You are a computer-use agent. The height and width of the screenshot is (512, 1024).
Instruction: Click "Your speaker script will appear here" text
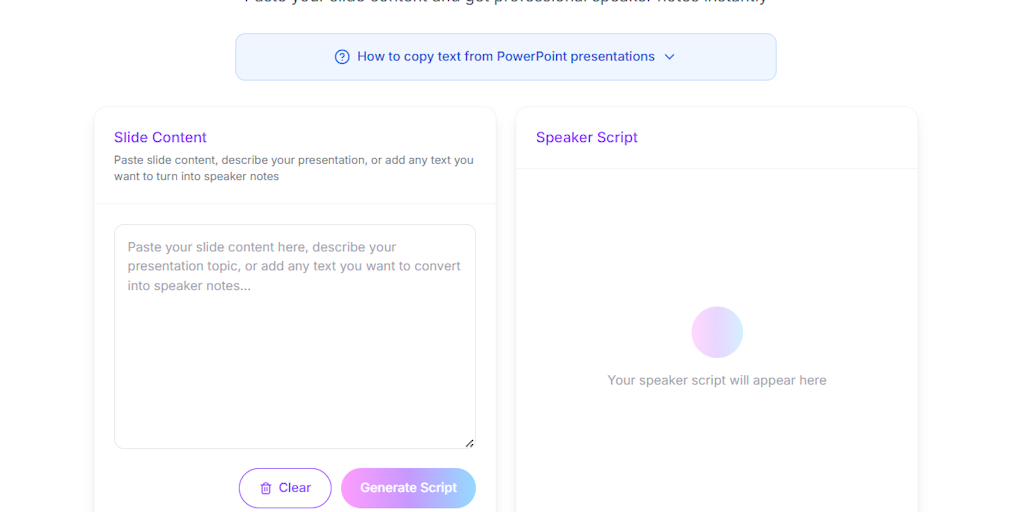coord(717,380)
